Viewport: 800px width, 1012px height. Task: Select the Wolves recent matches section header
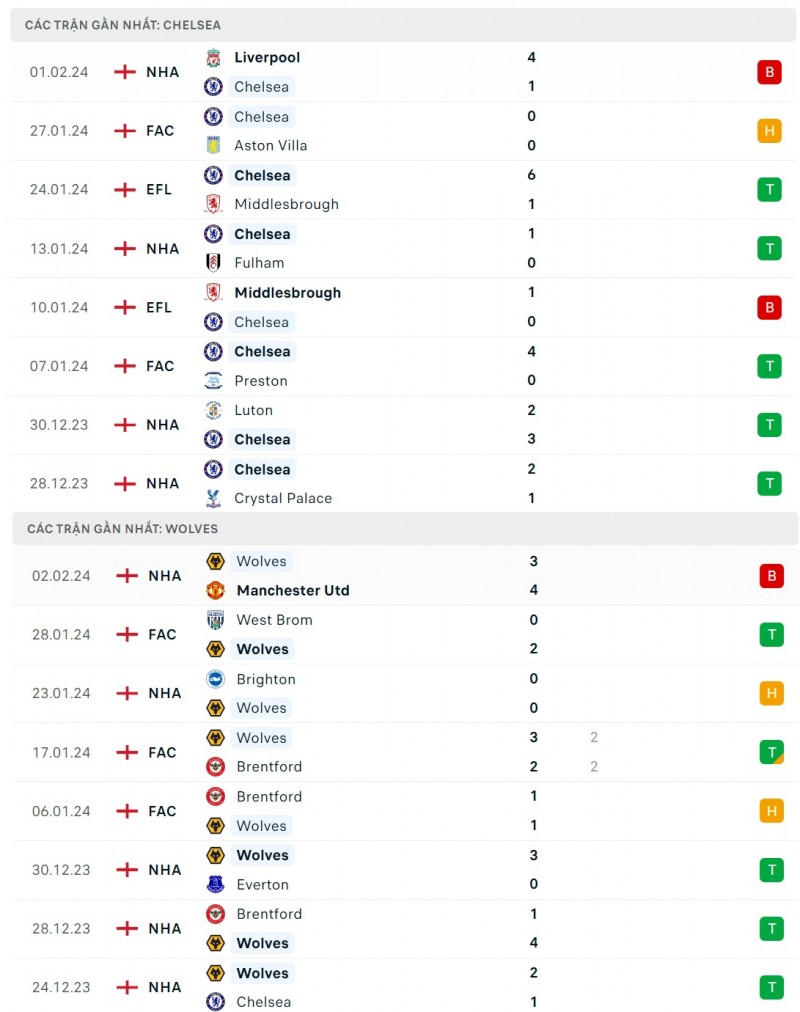(122, 528)
